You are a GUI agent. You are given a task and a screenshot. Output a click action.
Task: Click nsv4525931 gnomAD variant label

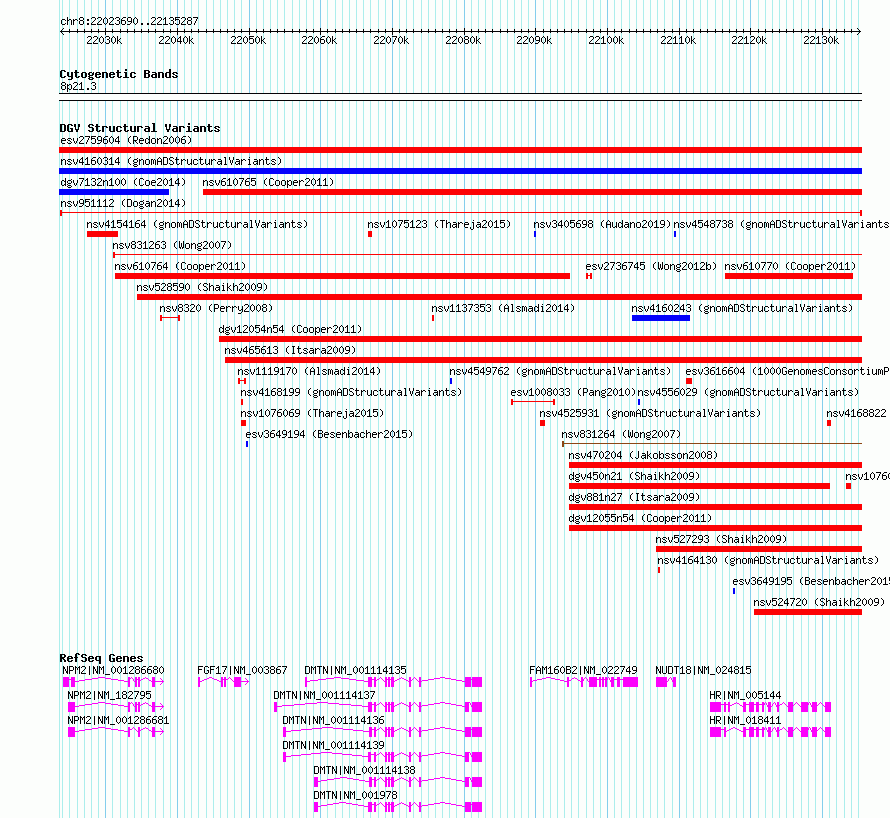pyautogui.click(x=650, y=413)
